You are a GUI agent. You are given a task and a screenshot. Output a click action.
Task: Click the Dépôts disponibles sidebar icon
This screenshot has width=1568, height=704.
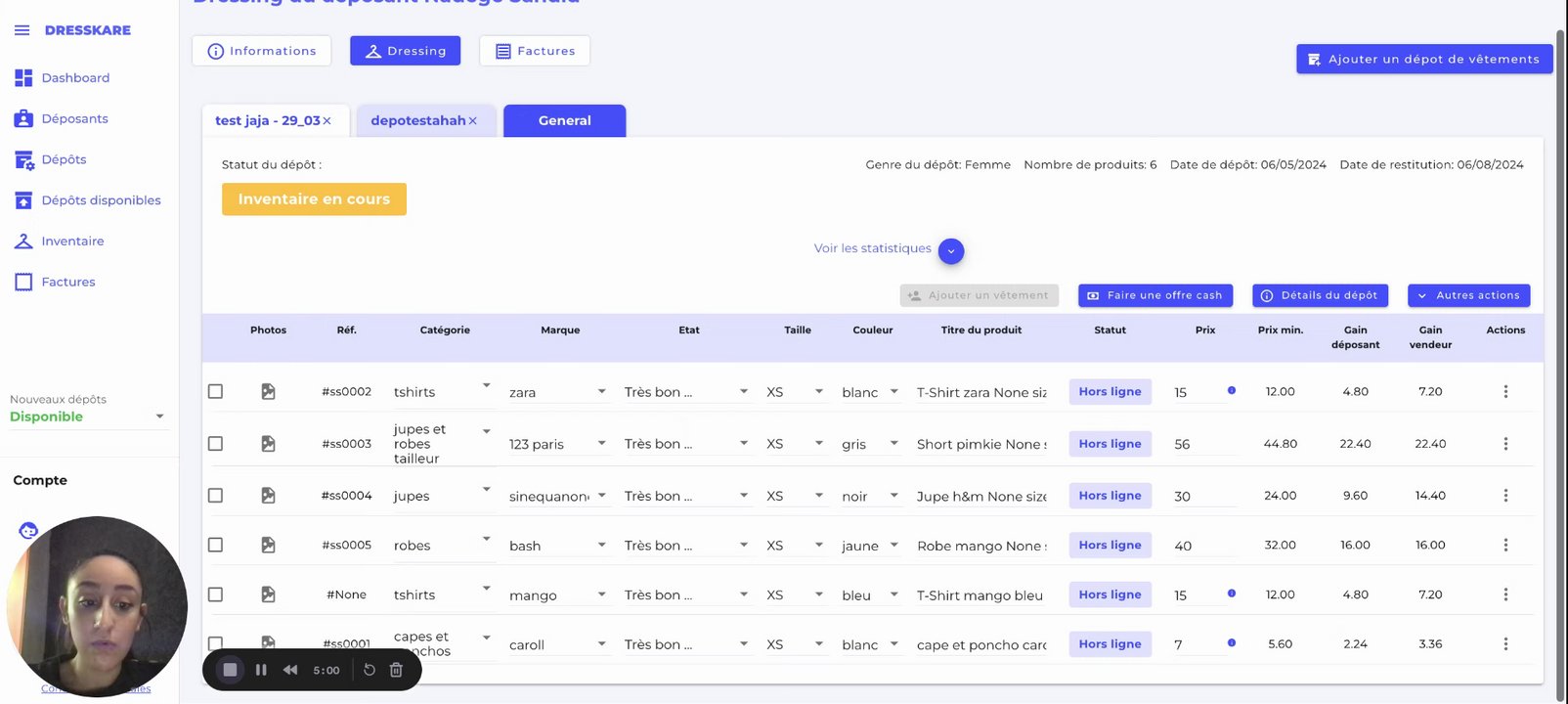(23, 200)
